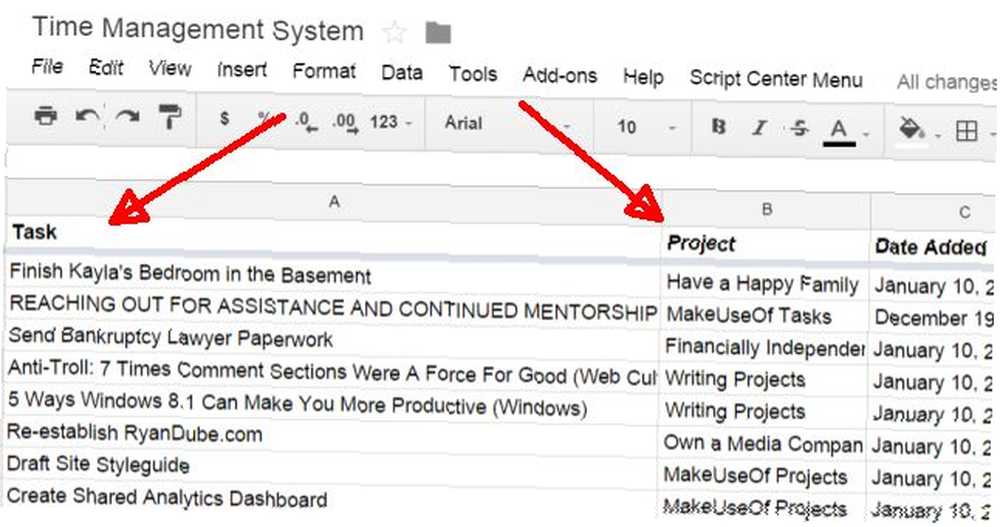Viewport: 1000px width, 527px height.
Task: Open the 123 number format dropdown
Action: (390, 122)
